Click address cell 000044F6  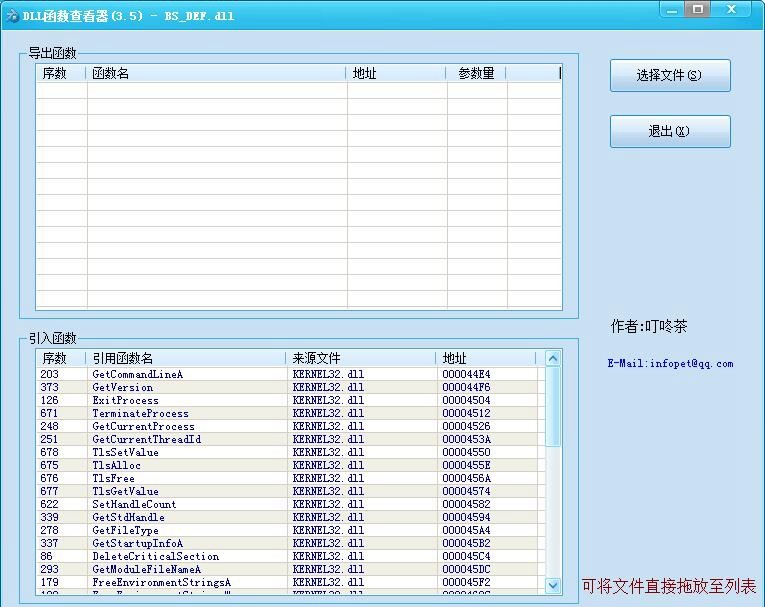pos(466,387)
